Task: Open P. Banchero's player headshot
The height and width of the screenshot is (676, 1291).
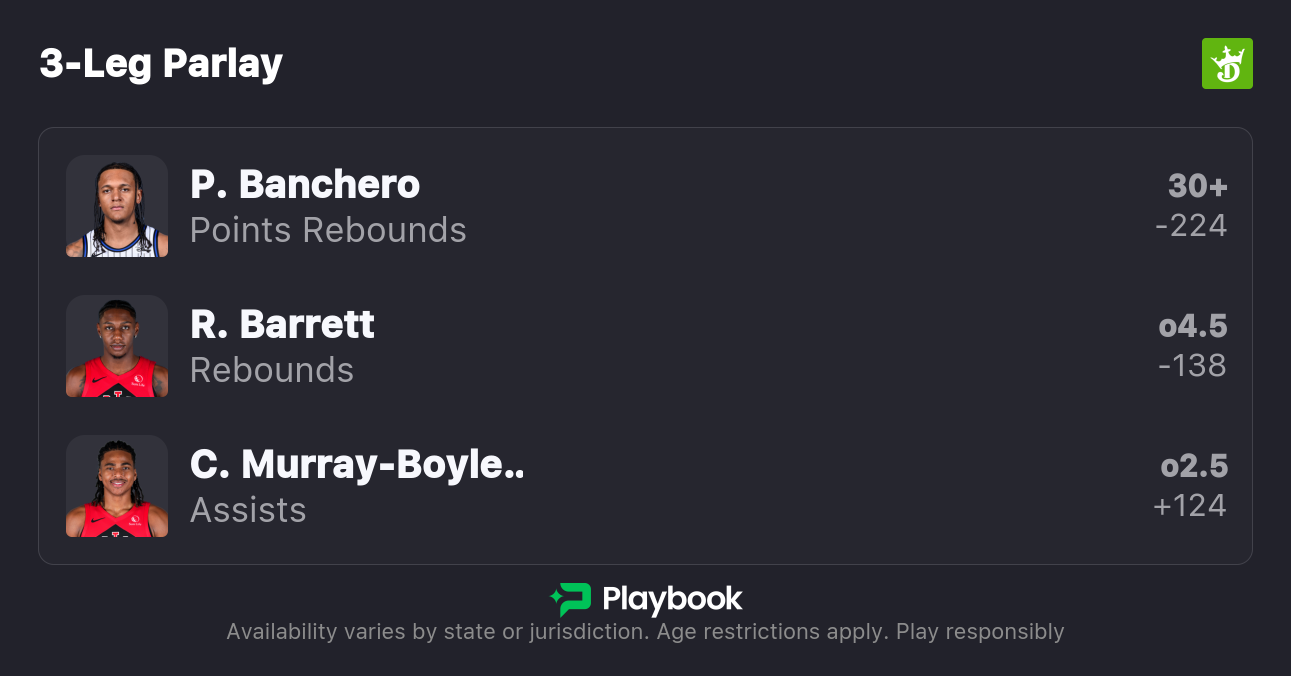Action: pos(117,206)
